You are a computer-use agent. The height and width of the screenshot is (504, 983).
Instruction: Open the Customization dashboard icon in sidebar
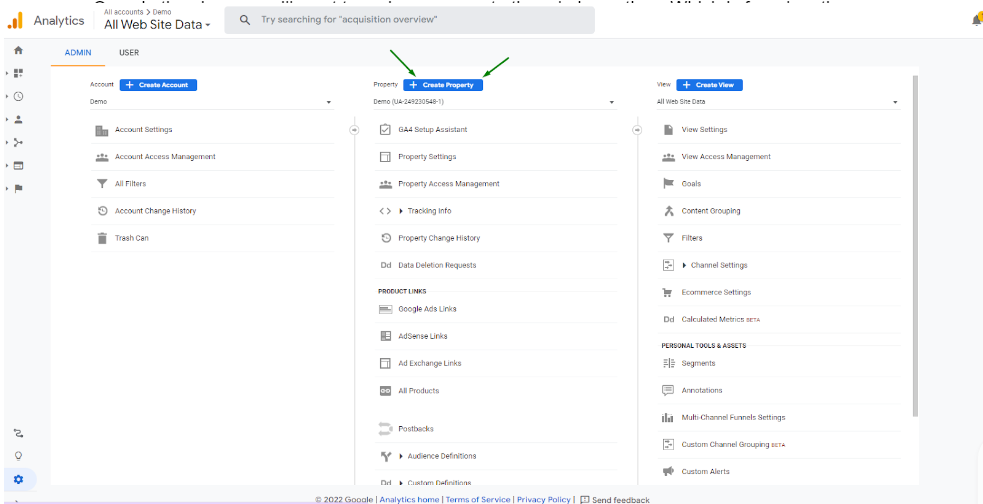(18, 73)
